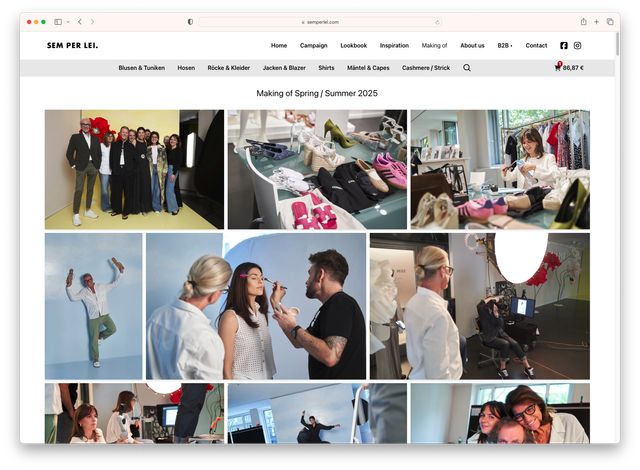Go to Cashmere / Strick category
Screen dimensions: 640x470
pyautogui.click(x=426, y=68)
